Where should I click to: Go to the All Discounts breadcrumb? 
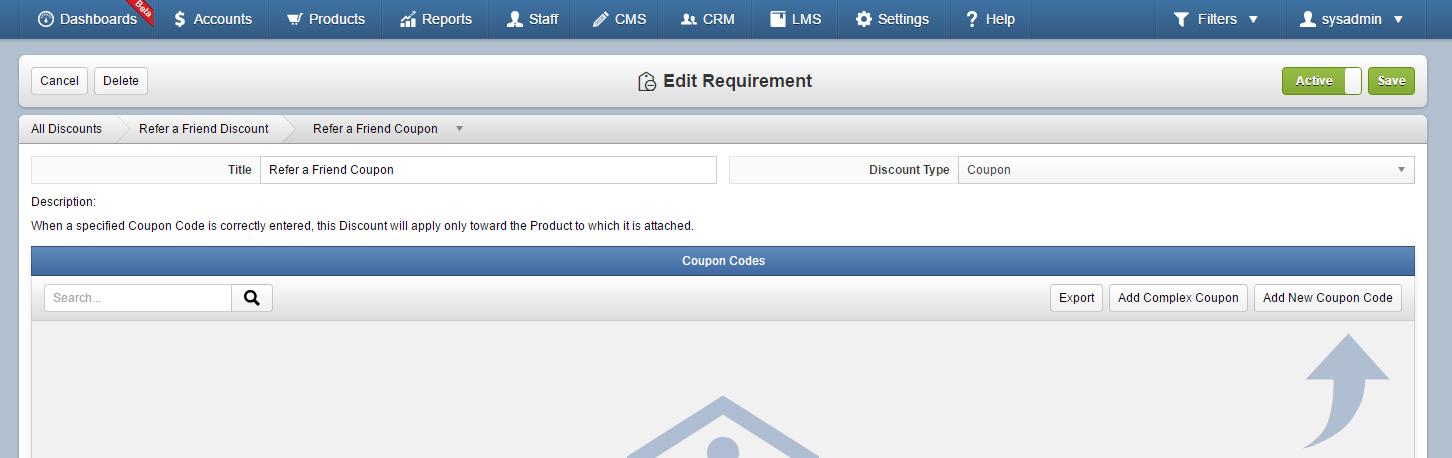point(66,129)
